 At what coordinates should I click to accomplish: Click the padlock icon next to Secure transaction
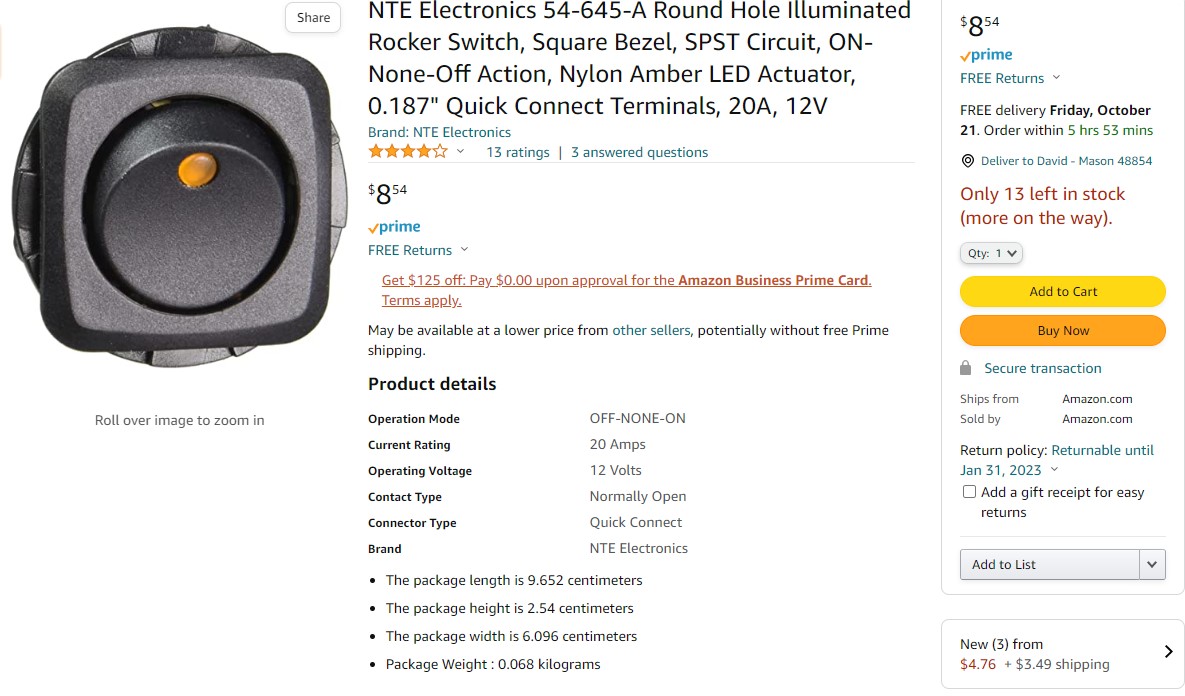tap(965, 368)
